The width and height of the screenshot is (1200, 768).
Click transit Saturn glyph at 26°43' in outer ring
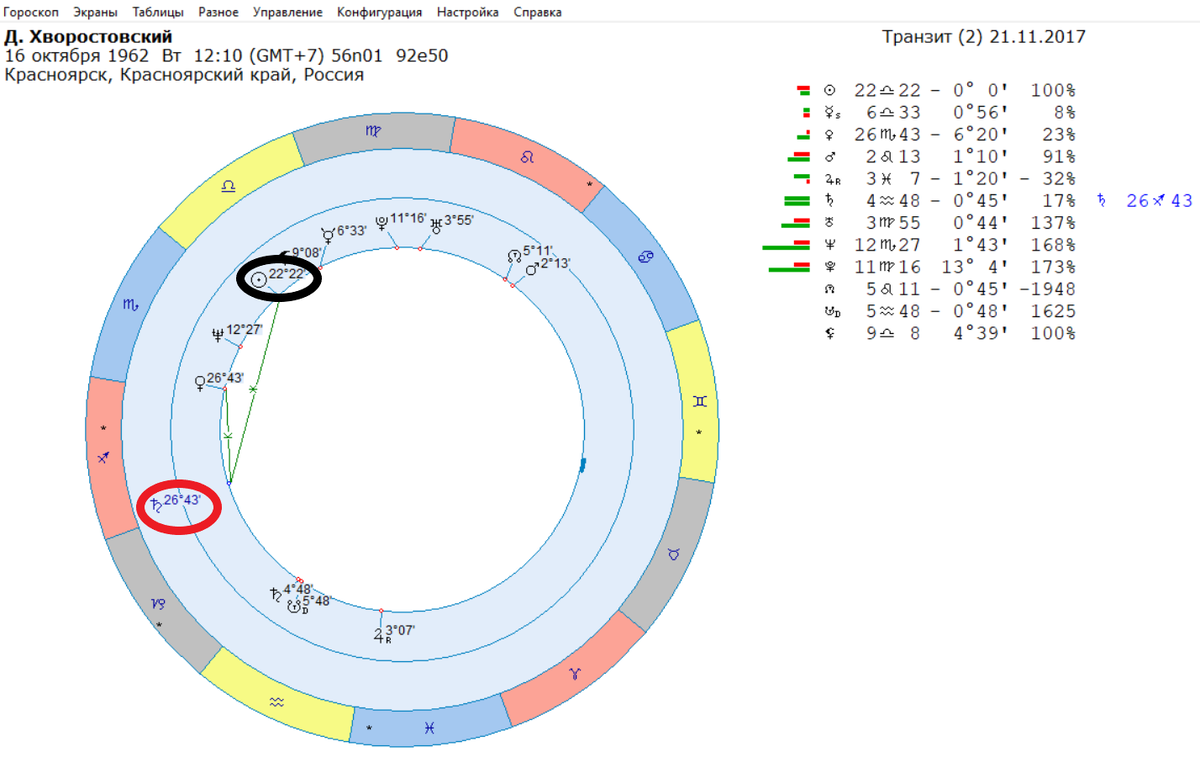tap(155, 504)
